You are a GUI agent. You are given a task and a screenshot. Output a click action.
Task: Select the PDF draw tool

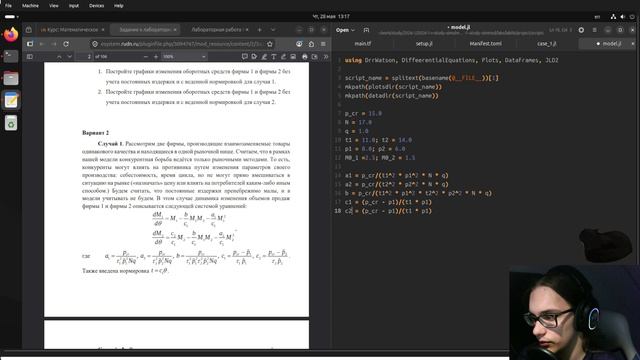(284, 57)
